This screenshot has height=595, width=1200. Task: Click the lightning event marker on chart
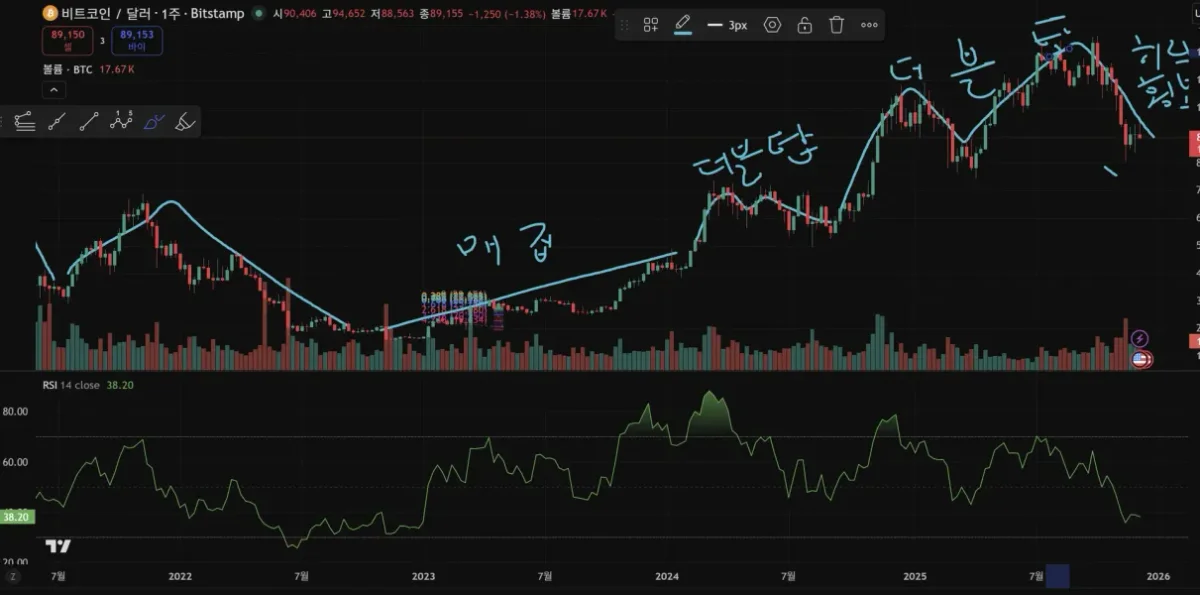click(1139, 339)
